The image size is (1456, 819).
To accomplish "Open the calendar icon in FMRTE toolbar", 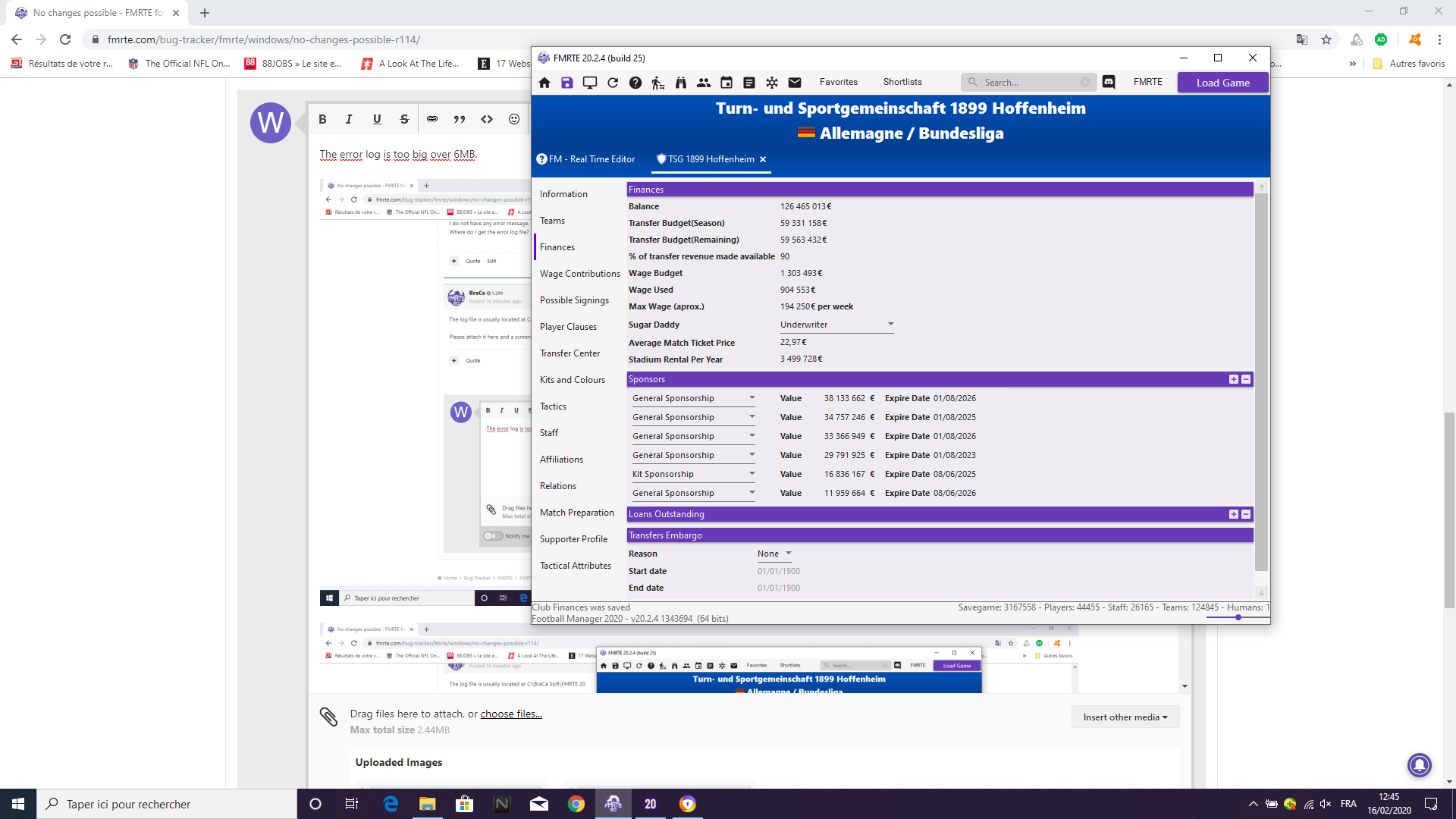I will tap(726, 83).
